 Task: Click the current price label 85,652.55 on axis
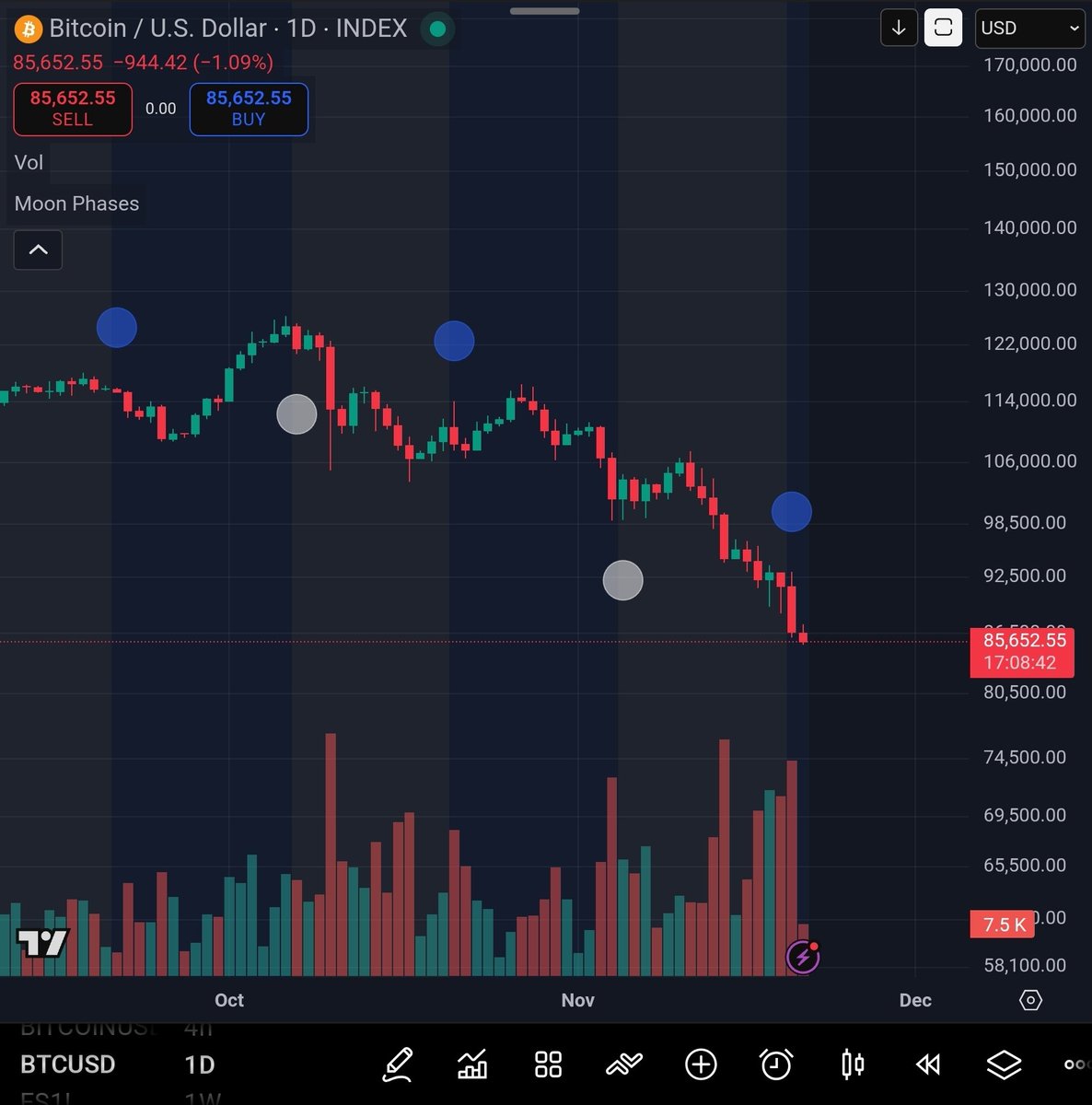[x=1022, y=652]
